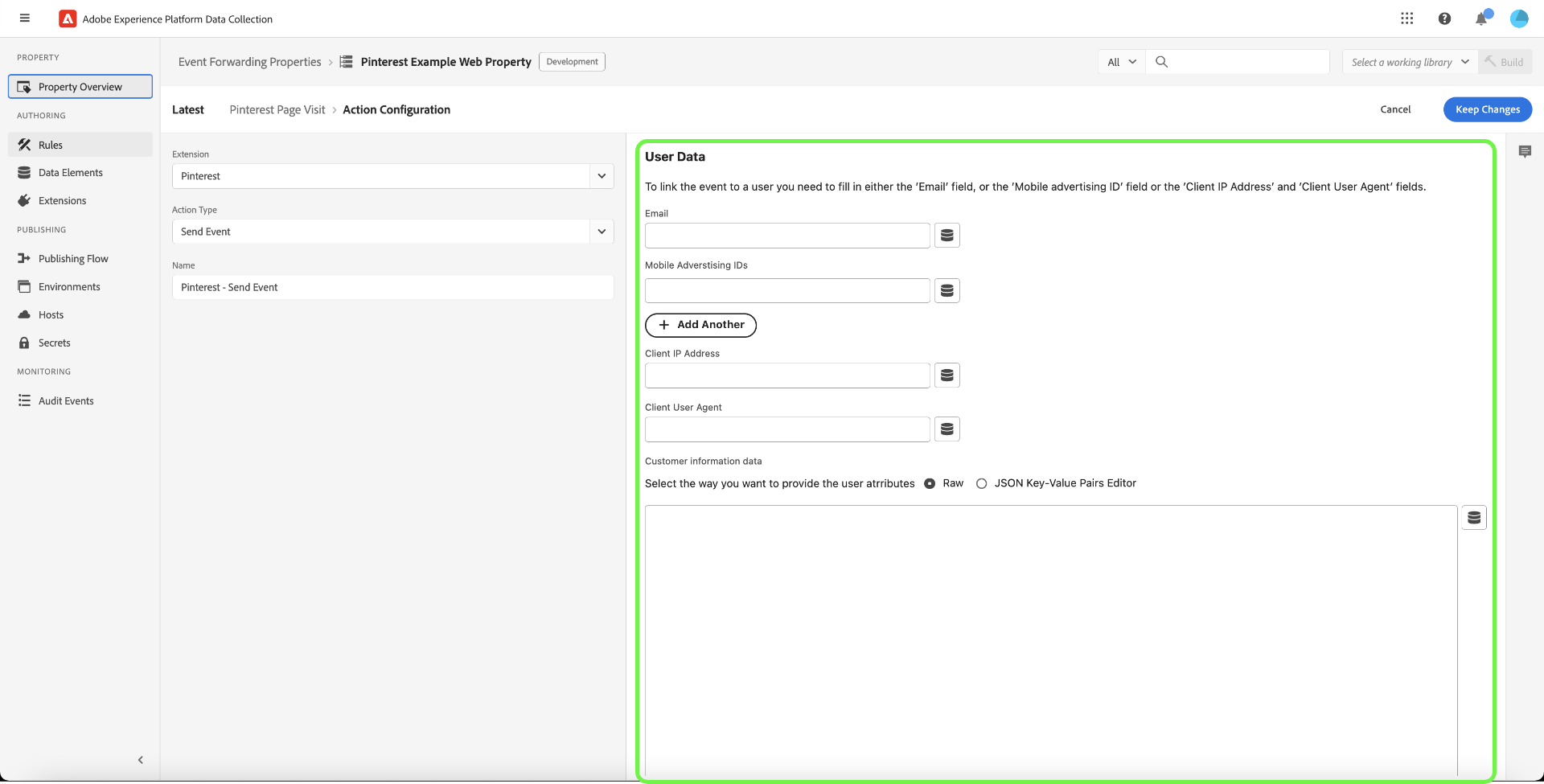Click into the customer information textarea

(1051, 641)
